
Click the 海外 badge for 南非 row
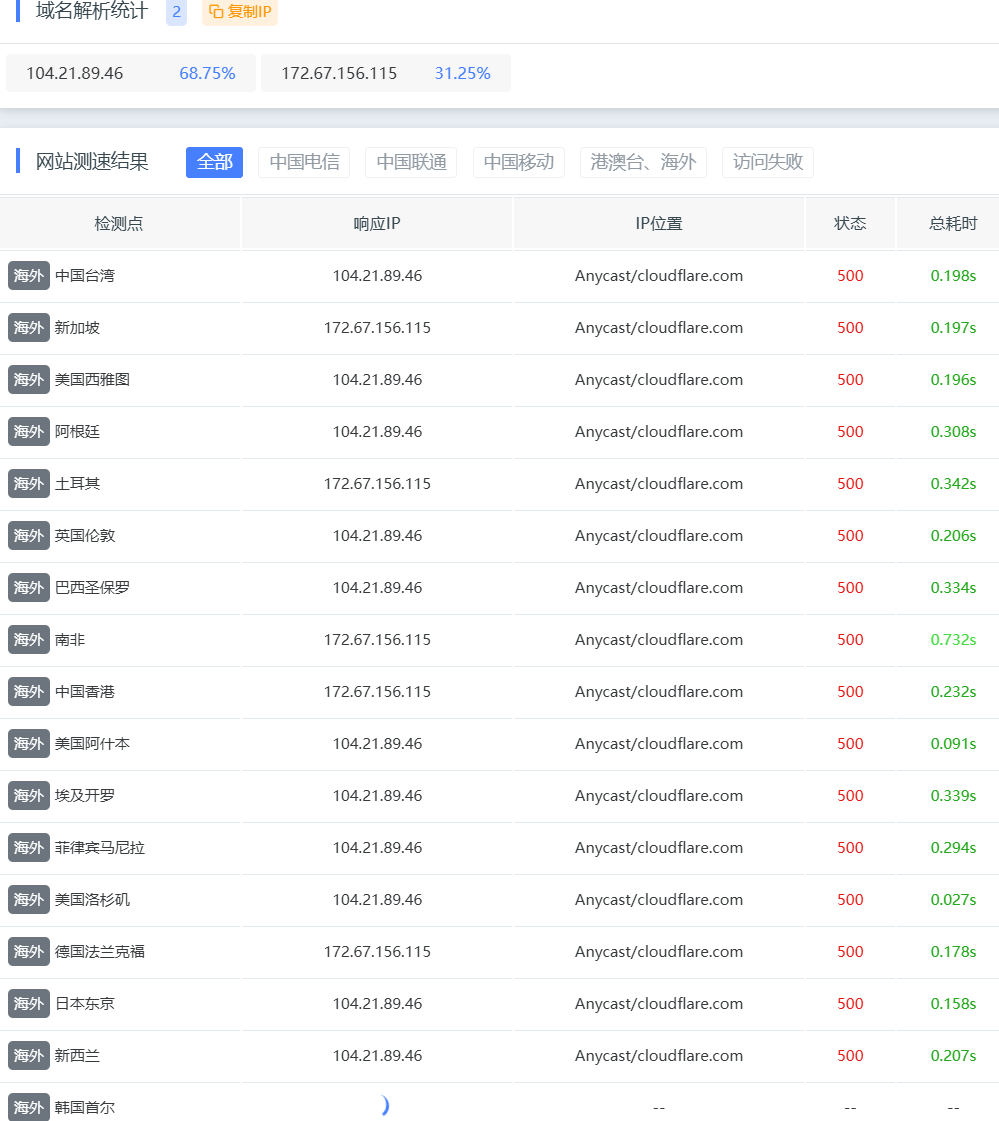pos(29,640)
